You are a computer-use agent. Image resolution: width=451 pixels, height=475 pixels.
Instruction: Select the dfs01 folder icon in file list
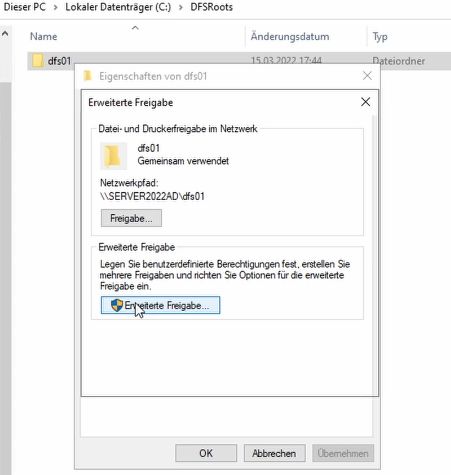click(x=38, y=60)
